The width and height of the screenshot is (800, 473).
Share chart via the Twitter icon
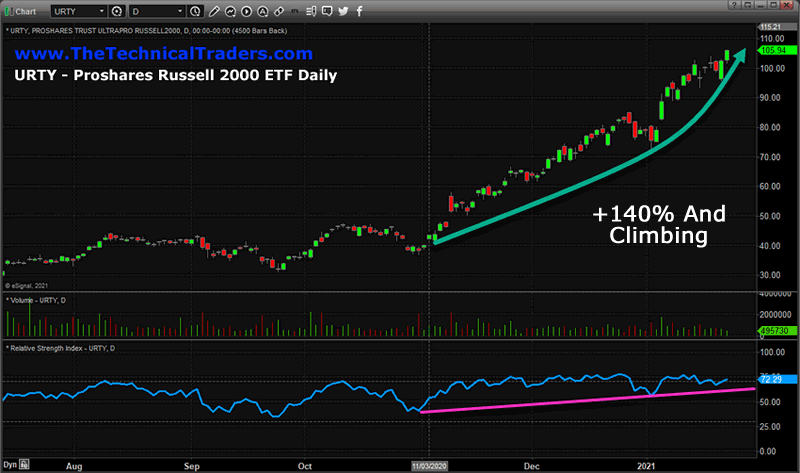342,11
